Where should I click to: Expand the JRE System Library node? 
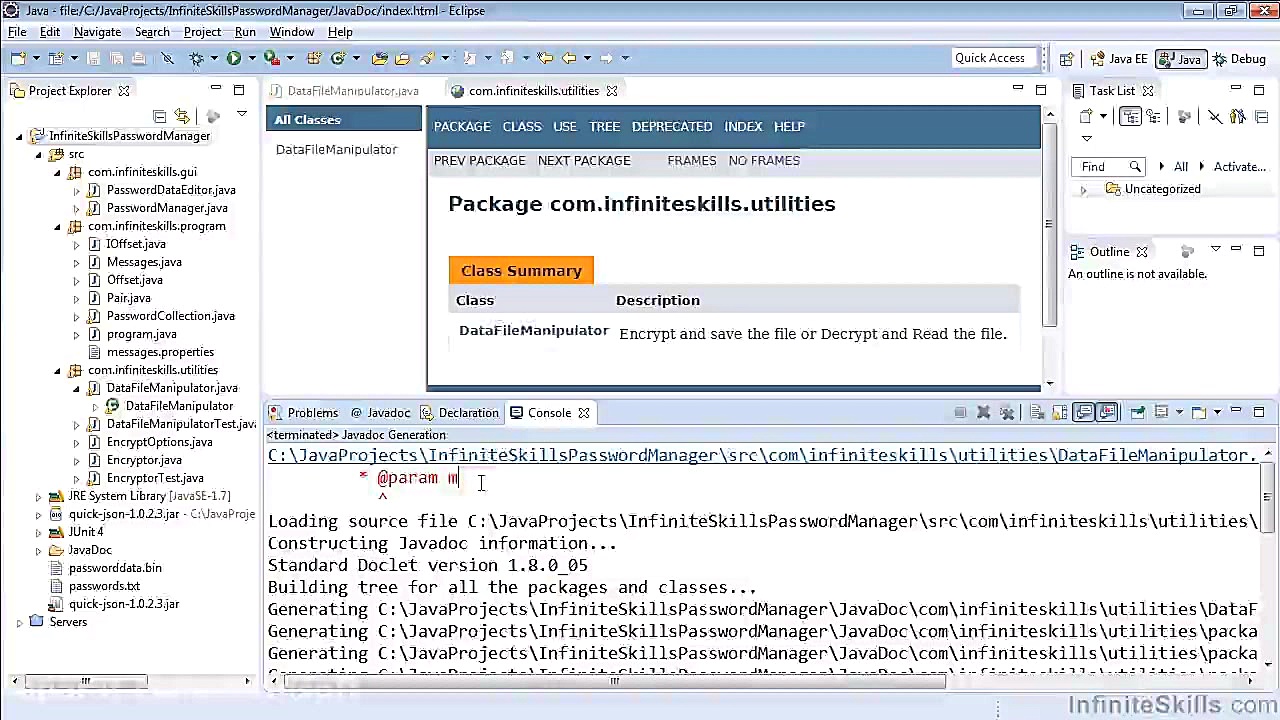[39, 496]
